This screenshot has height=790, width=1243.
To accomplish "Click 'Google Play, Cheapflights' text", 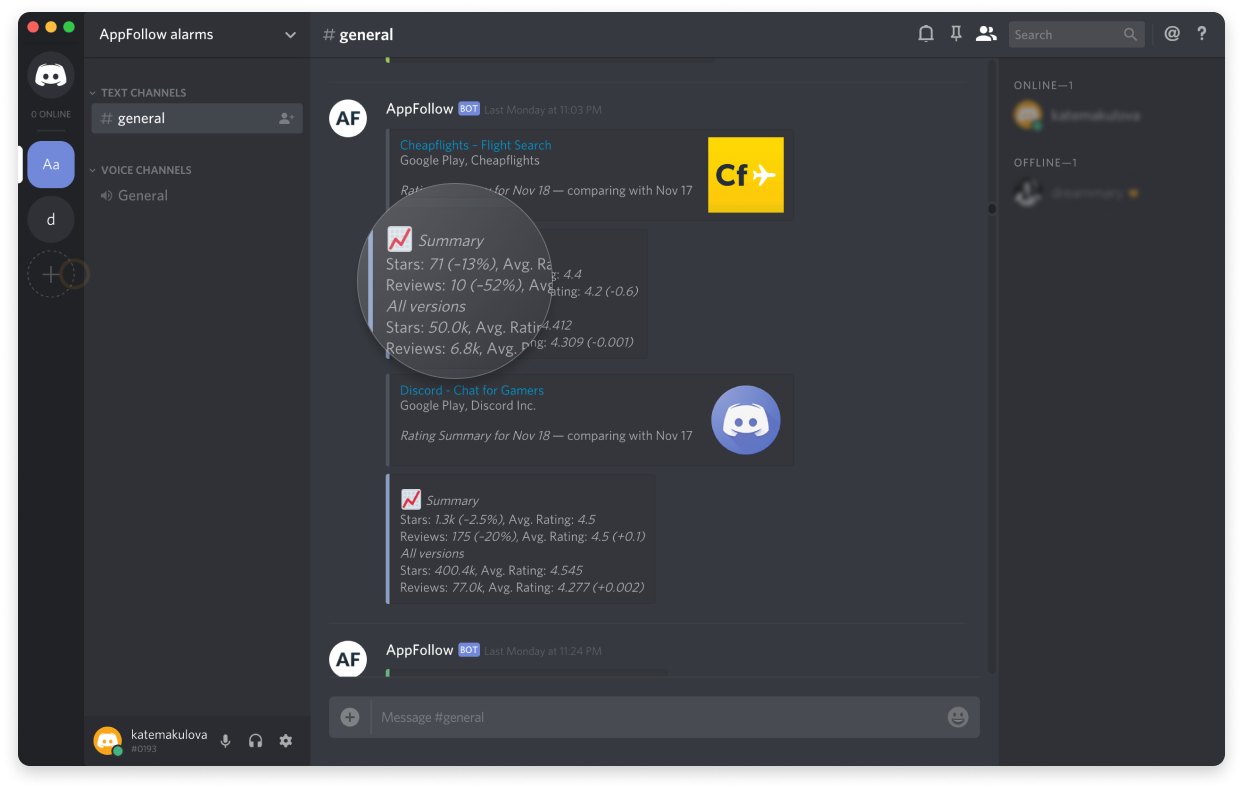I will pyautogui.click(x=470, y=160).
